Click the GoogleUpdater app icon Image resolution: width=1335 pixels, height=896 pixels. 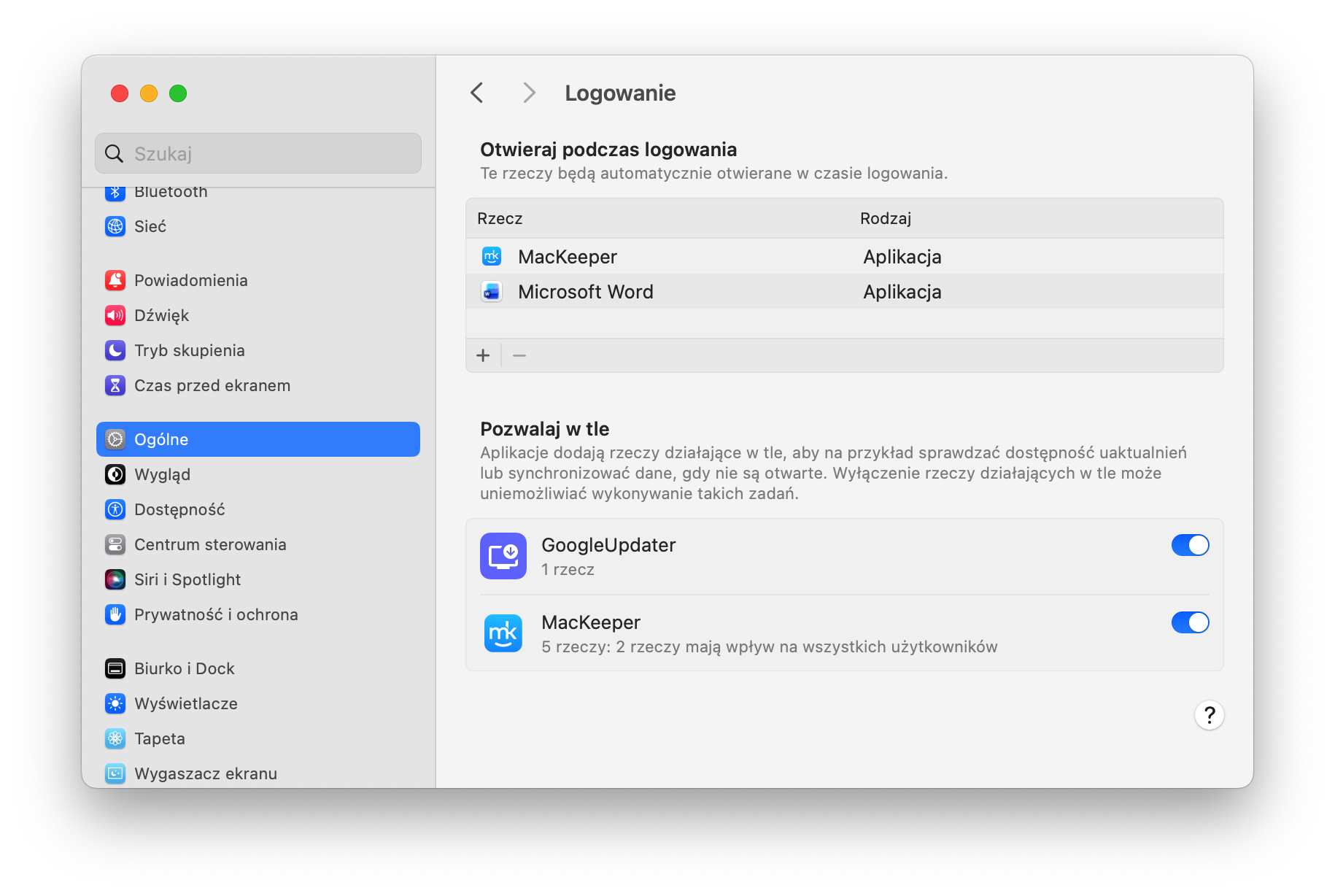(x=503, y=556)
